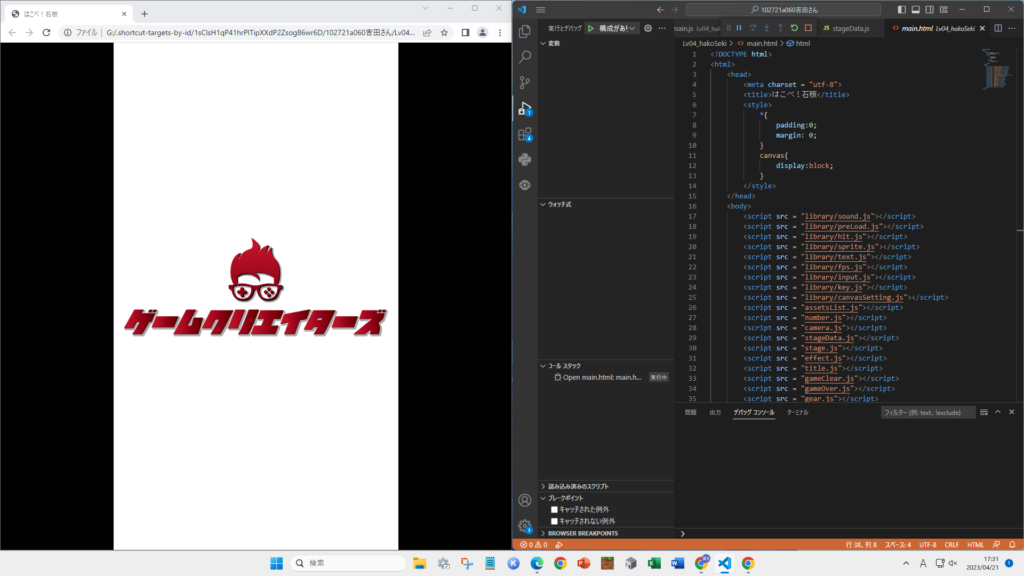Click the html symbol breadcrumb

(x=798, y=44)
